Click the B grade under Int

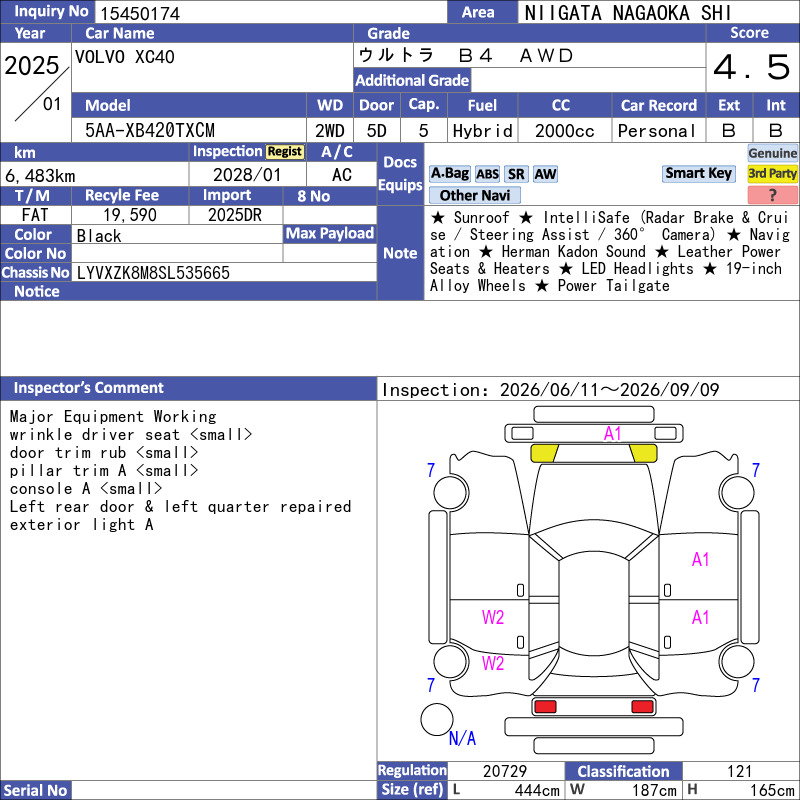click(x=776, y=131)
